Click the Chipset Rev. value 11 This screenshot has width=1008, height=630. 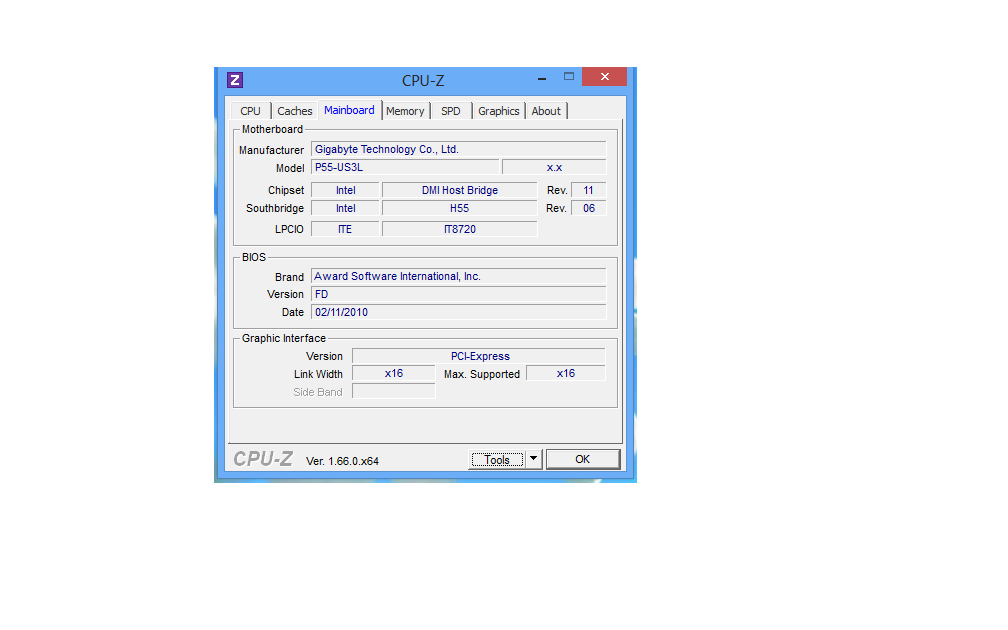pos(588,190)
